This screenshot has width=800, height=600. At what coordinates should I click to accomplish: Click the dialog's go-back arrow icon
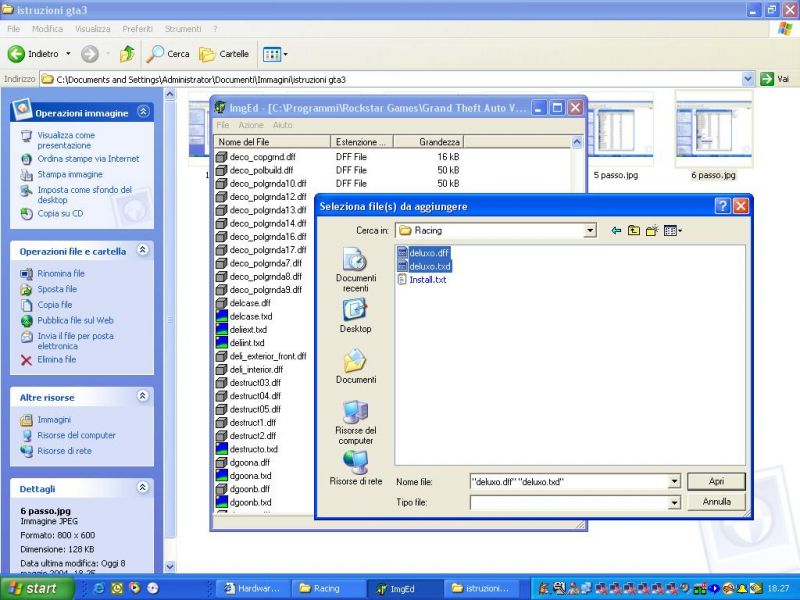[x=616, y=231]
